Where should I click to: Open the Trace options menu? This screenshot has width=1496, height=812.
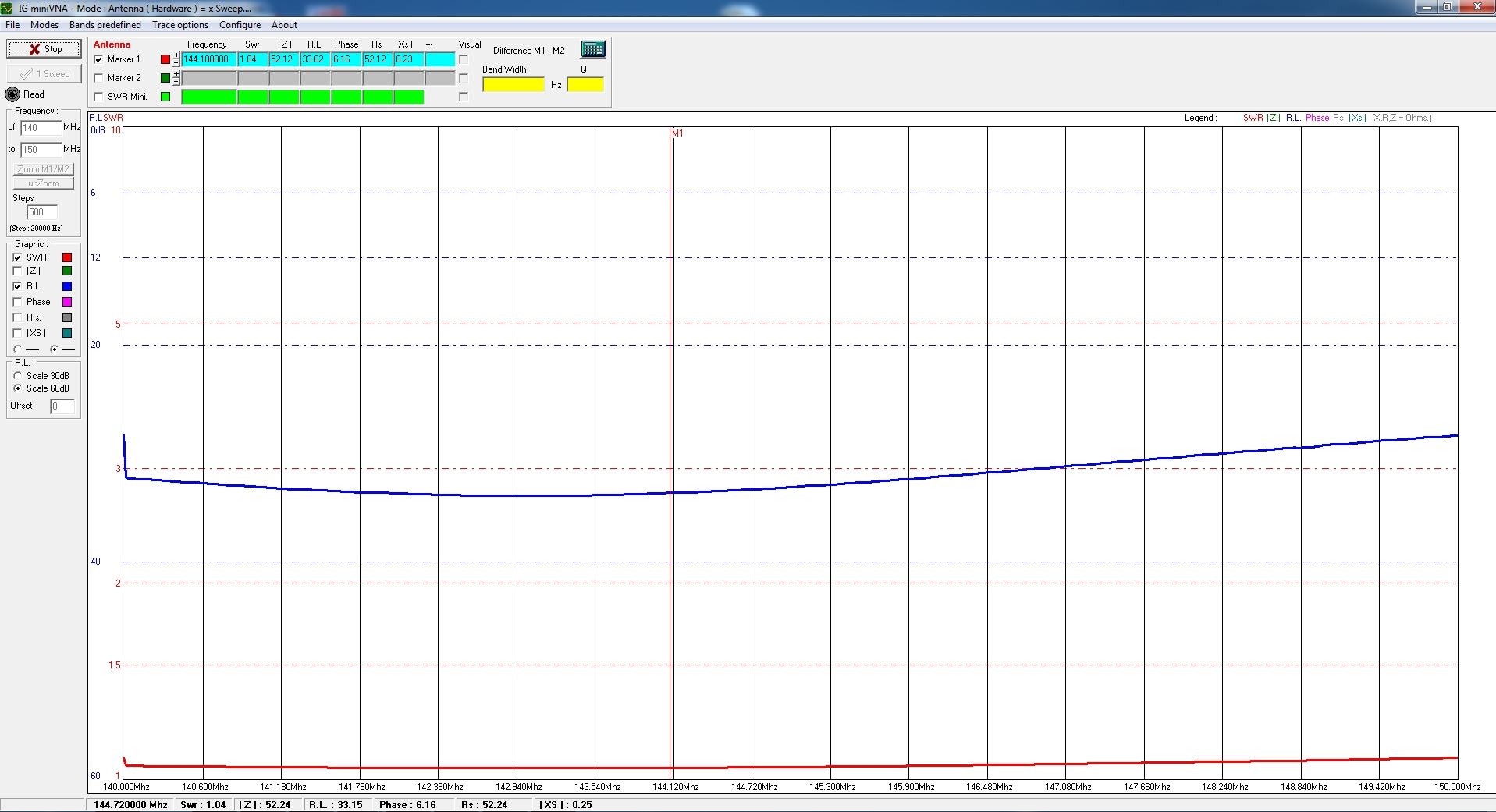(x=180, y=25)
